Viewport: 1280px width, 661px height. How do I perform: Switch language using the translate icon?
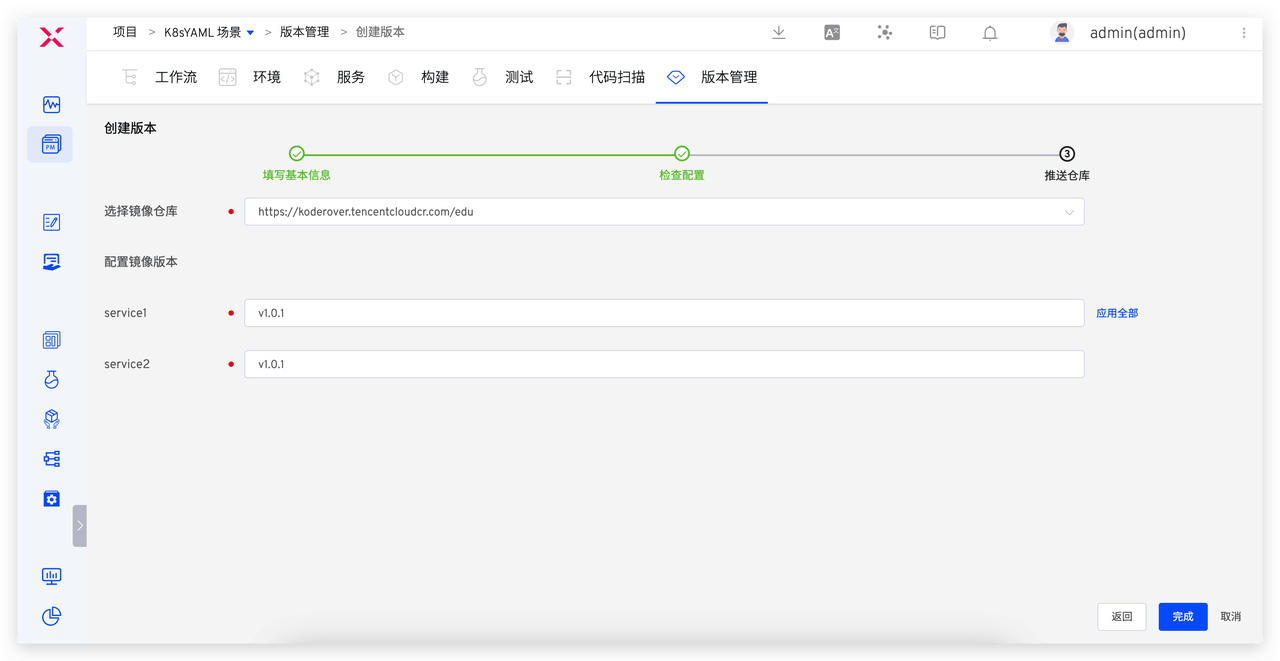[831, 32]
